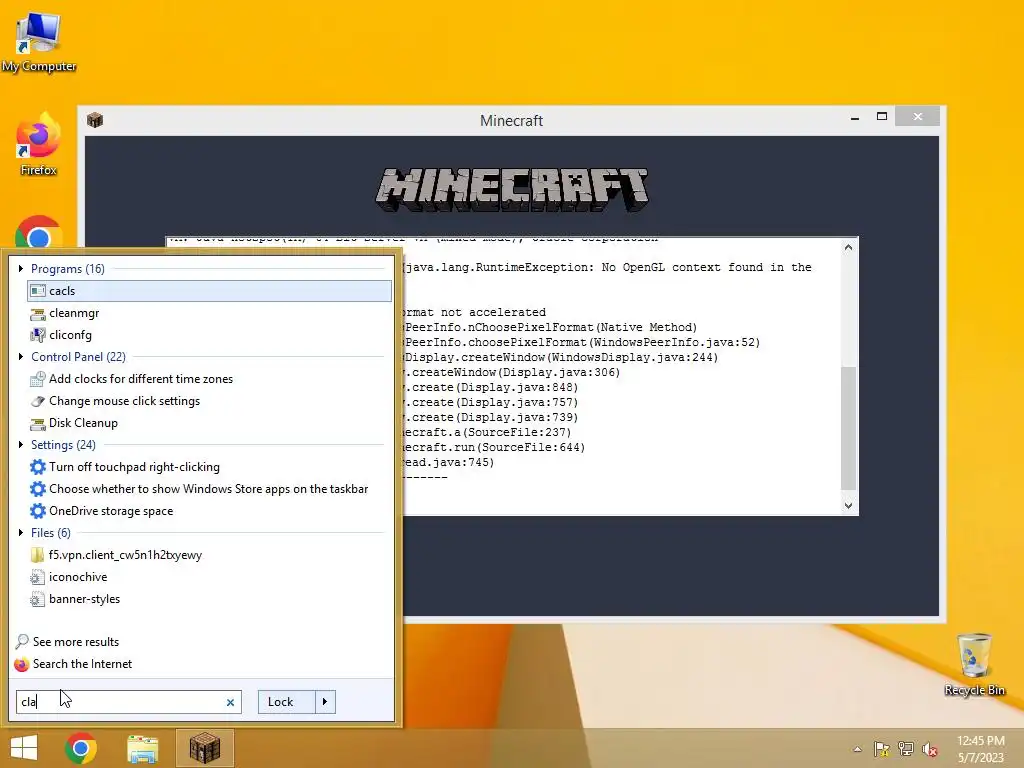Open File Explorer from the taskbar

click(142, 748)
